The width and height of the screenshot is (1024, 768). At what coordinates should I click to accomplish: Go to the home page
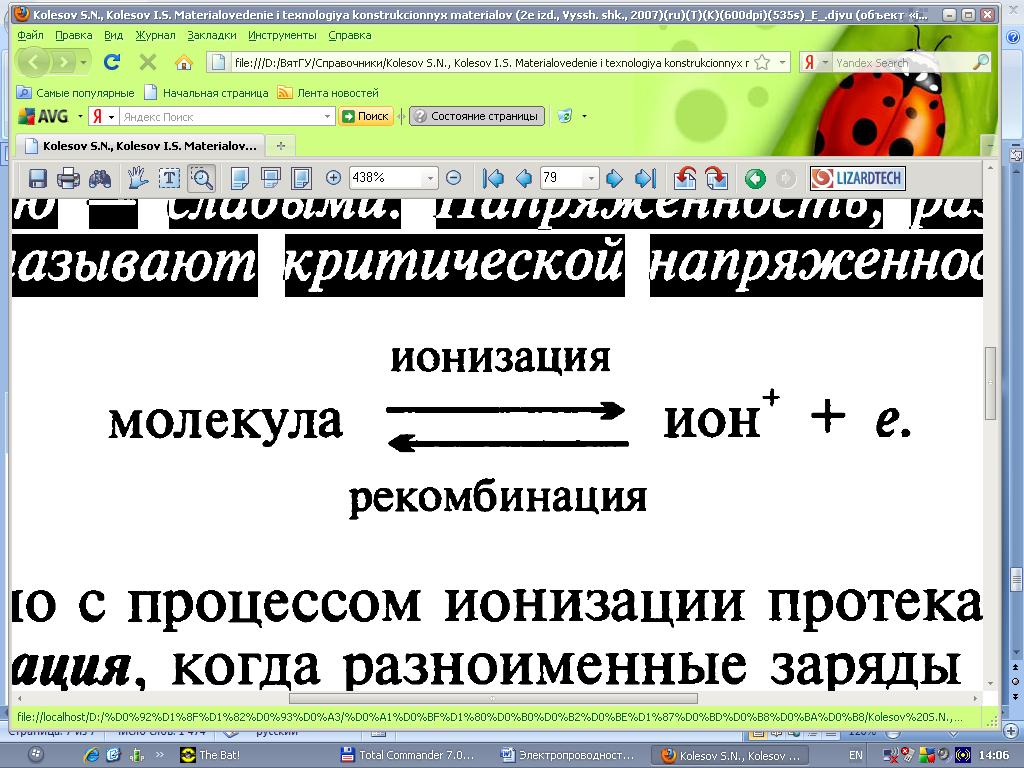click(x=184, y=62)
